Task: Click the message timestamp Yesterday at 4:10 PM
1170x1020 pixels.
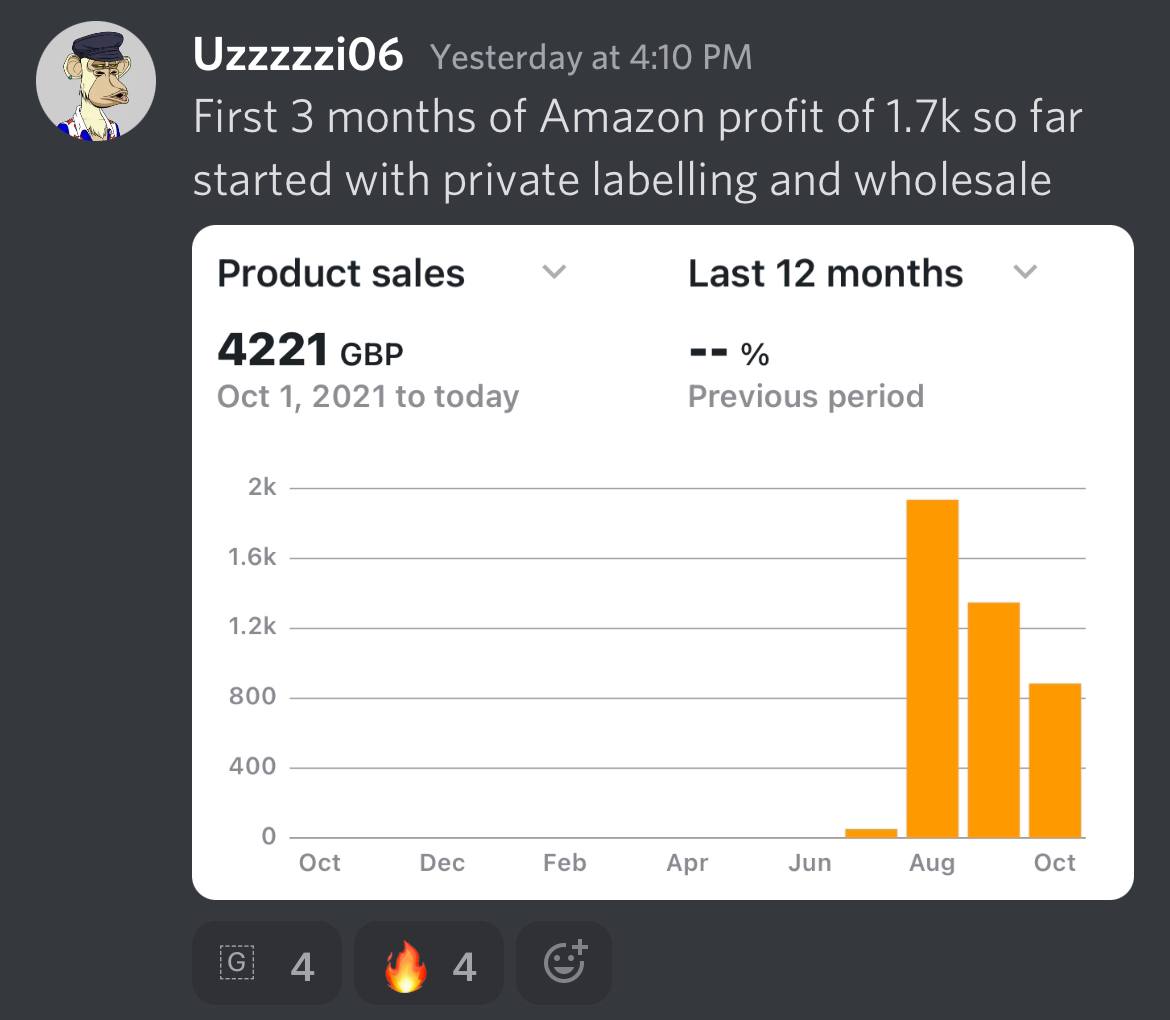Action: tap(591, 57)
